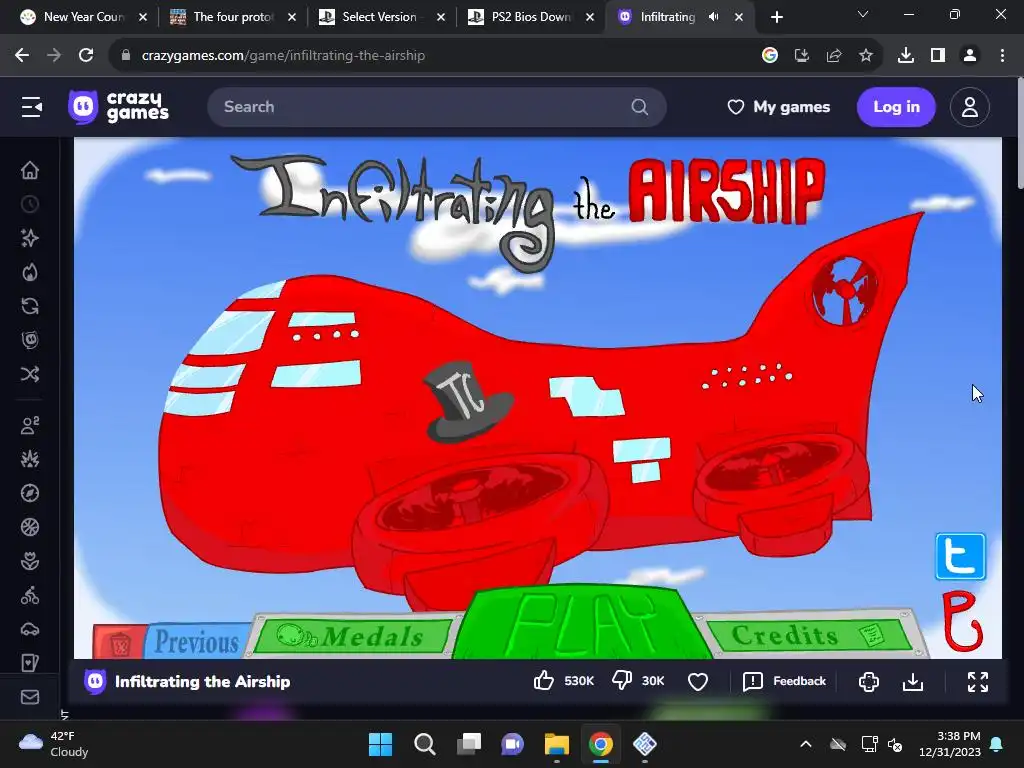Click the gamepad controls icon in game bar

[x=869, y=681]
